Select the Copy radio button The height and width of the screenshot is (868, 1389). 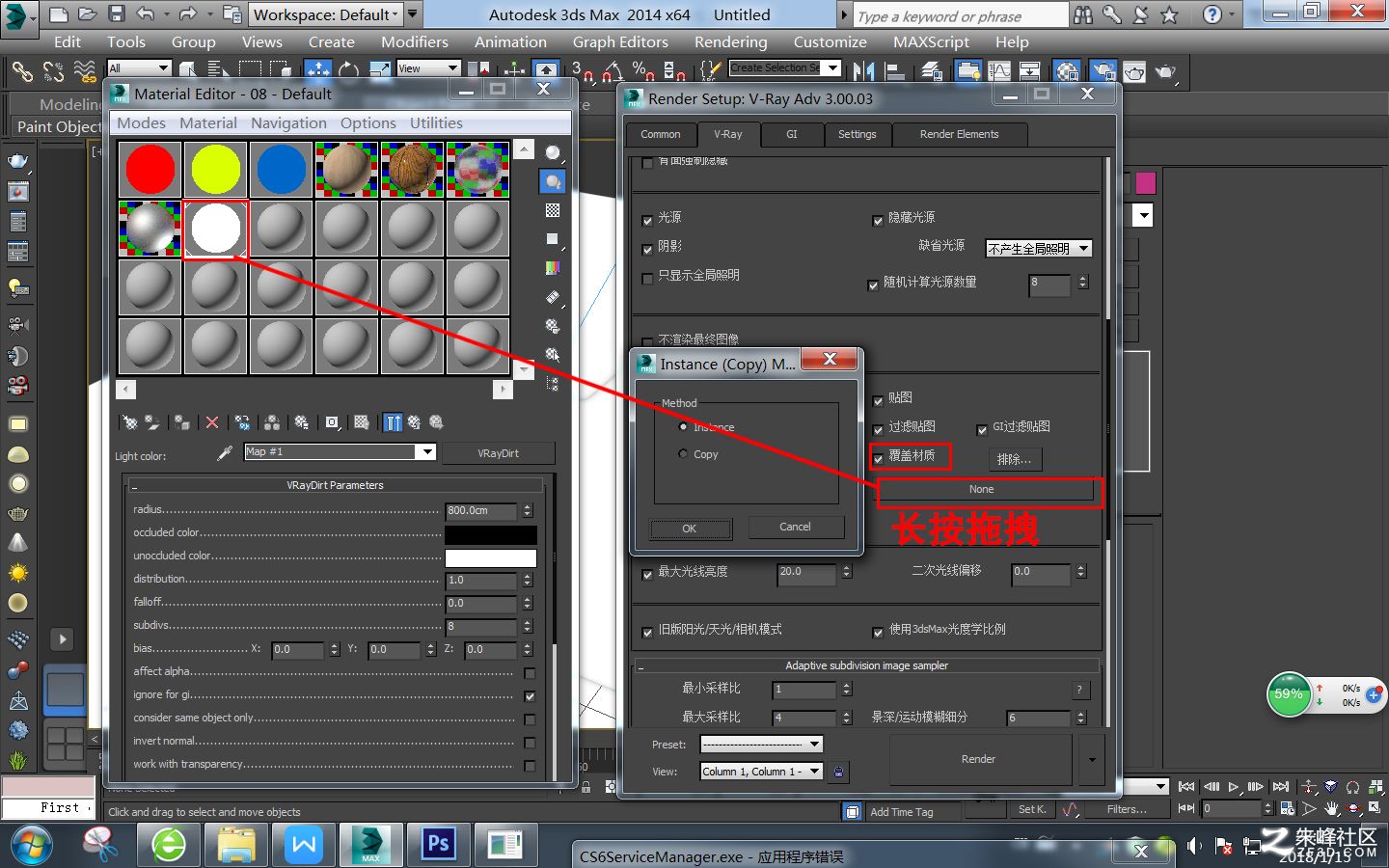[x=683, y=454]
